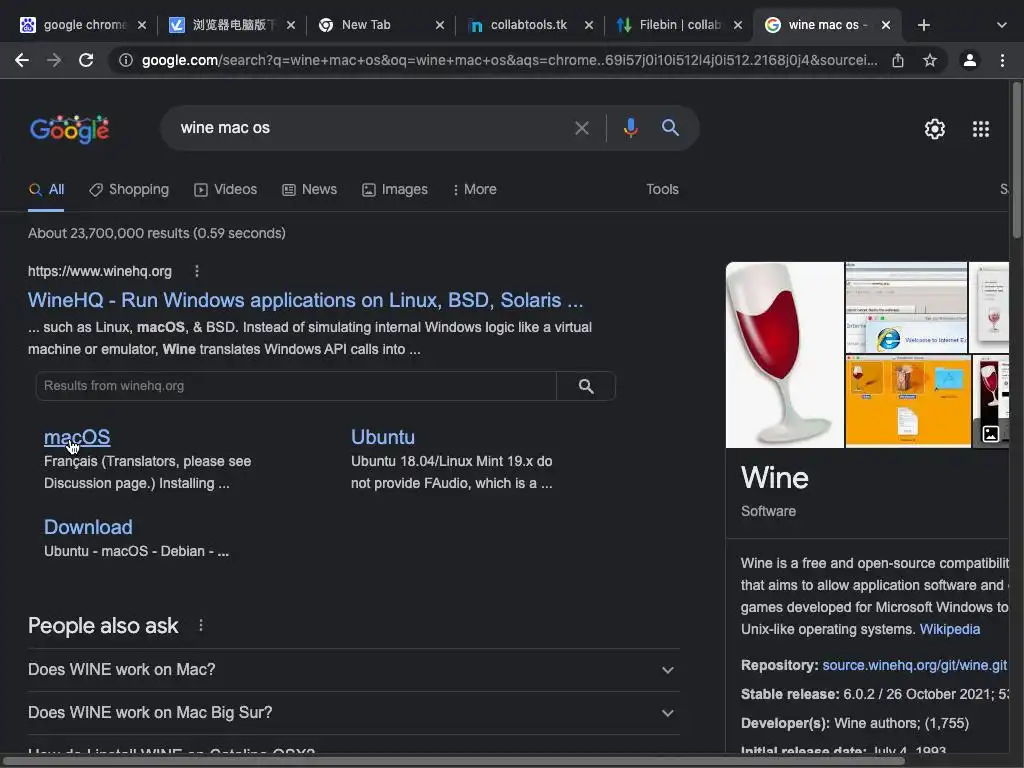Close the collabtools.tk tab

[x=588, y=25]
